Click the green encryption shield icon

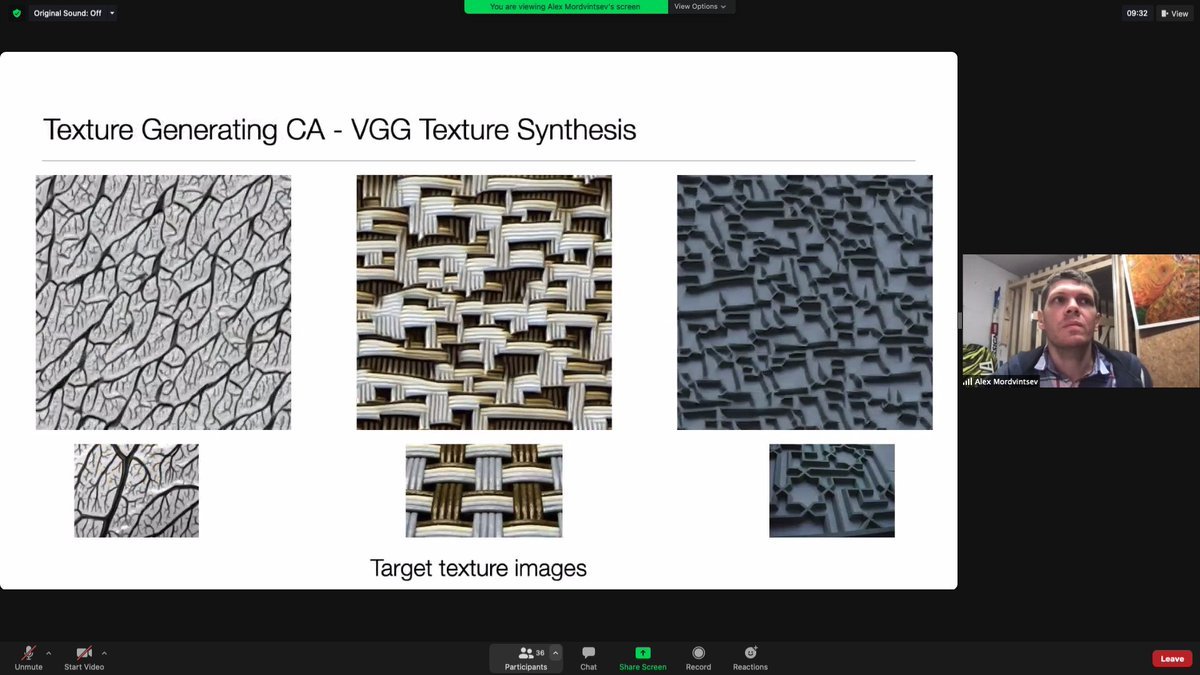click(x=16, y=13)
